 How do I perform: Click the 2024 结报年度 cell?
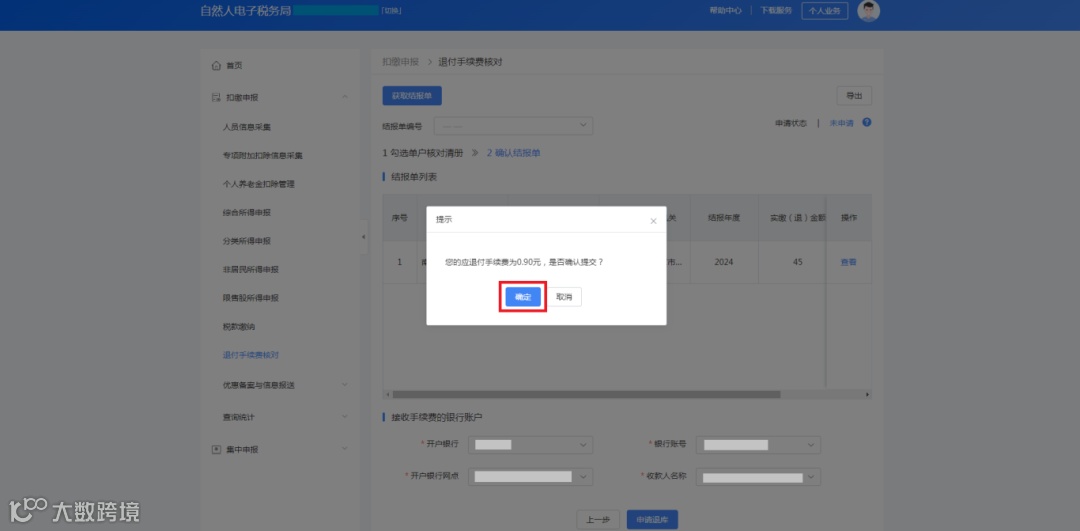pos(724,262)
